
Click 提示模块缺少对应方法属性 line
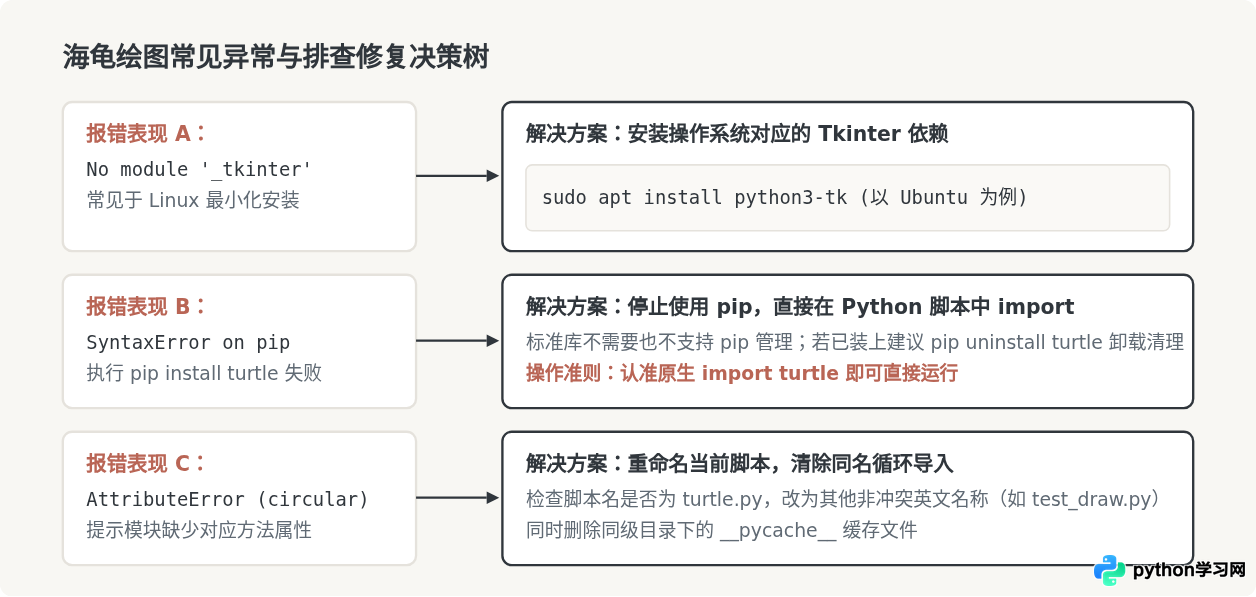[x=199, y=530]
